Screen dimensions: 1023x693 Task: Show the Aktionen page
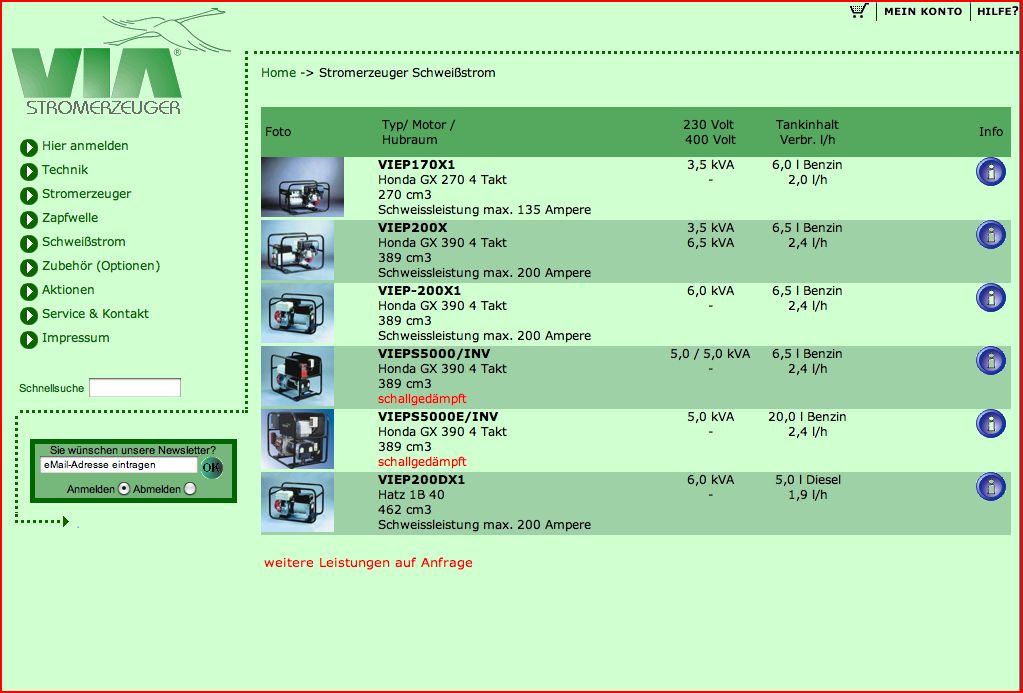(68, 290)
